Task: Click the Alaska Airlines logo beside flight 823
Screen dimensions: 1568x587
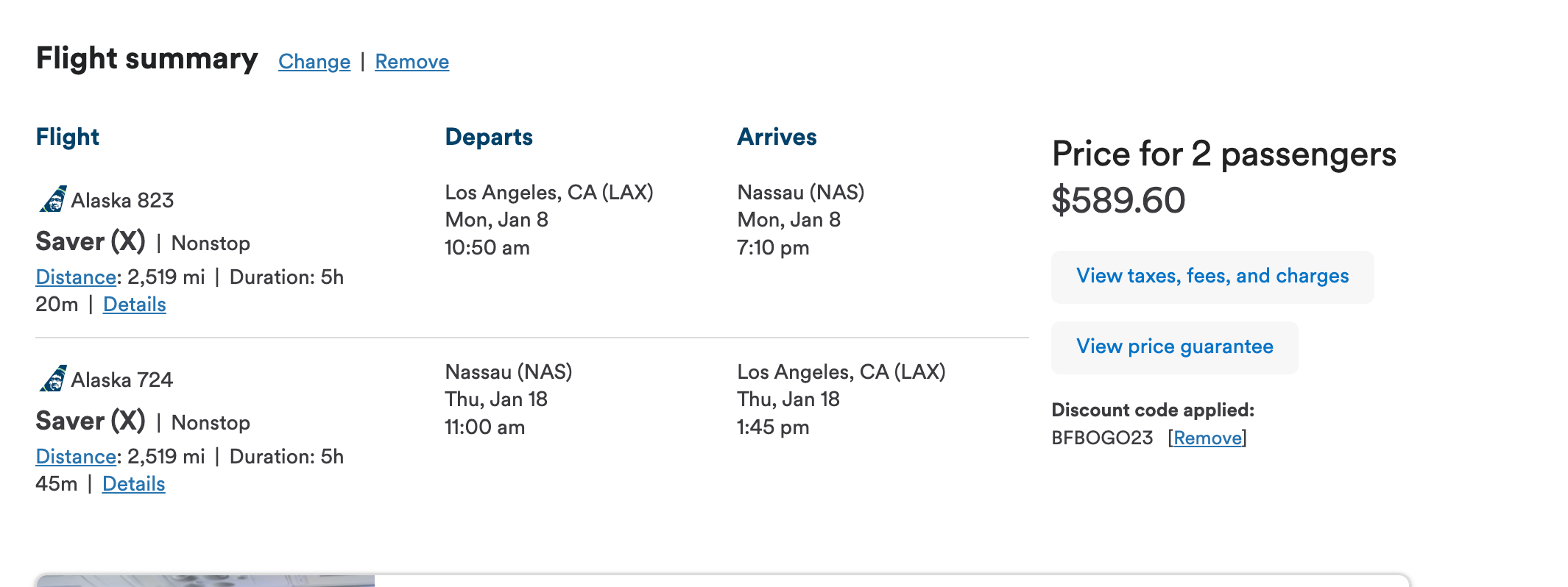Action: click(x=52, y=199)
